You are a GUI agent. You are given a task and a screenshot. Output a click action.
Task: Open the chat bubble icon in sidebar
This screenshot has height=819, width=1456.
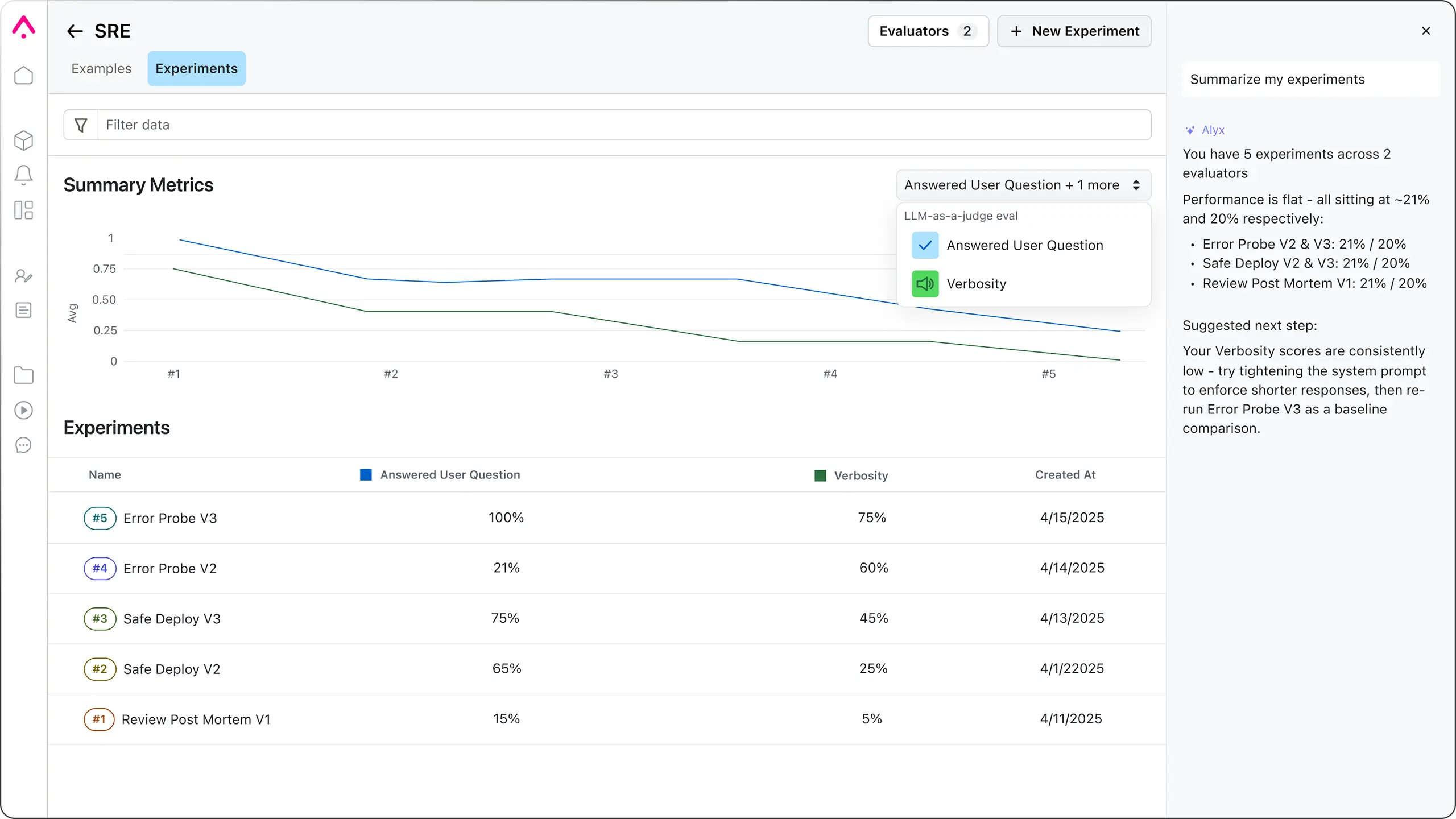tap(23, 445)
